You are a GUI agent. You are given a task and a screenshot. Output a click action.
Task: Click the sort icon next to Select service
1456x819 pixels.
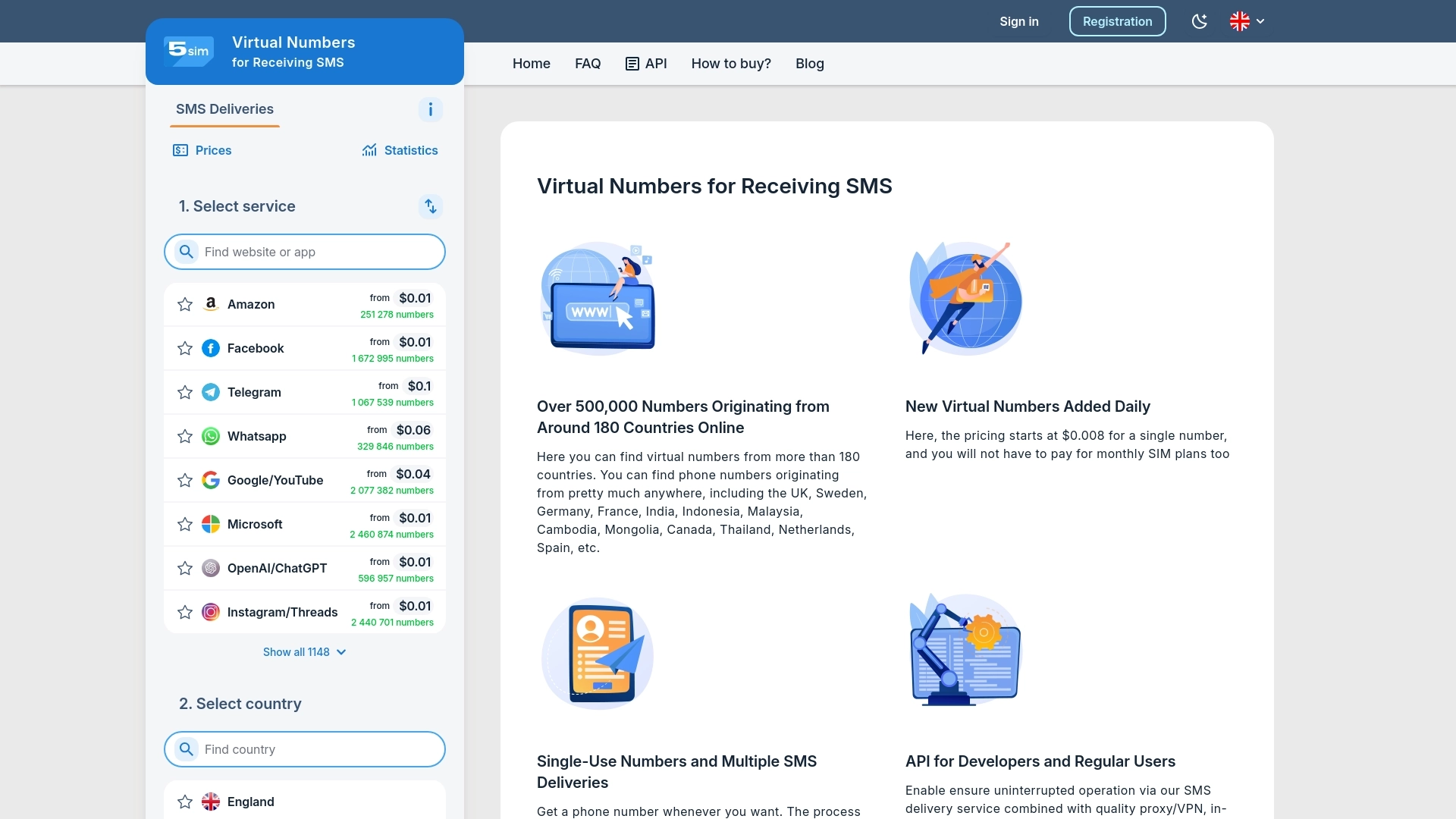431,206
